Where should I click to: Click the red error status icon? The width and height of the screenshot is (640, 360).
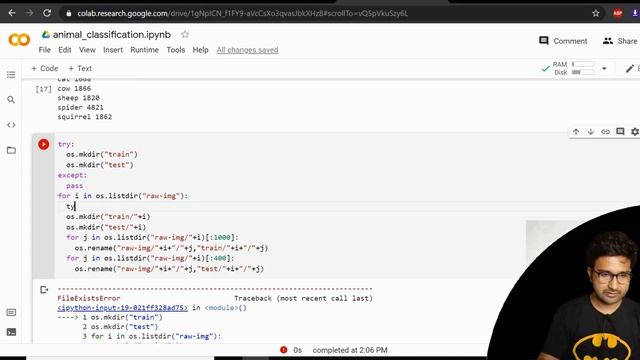tap(283, 350)
